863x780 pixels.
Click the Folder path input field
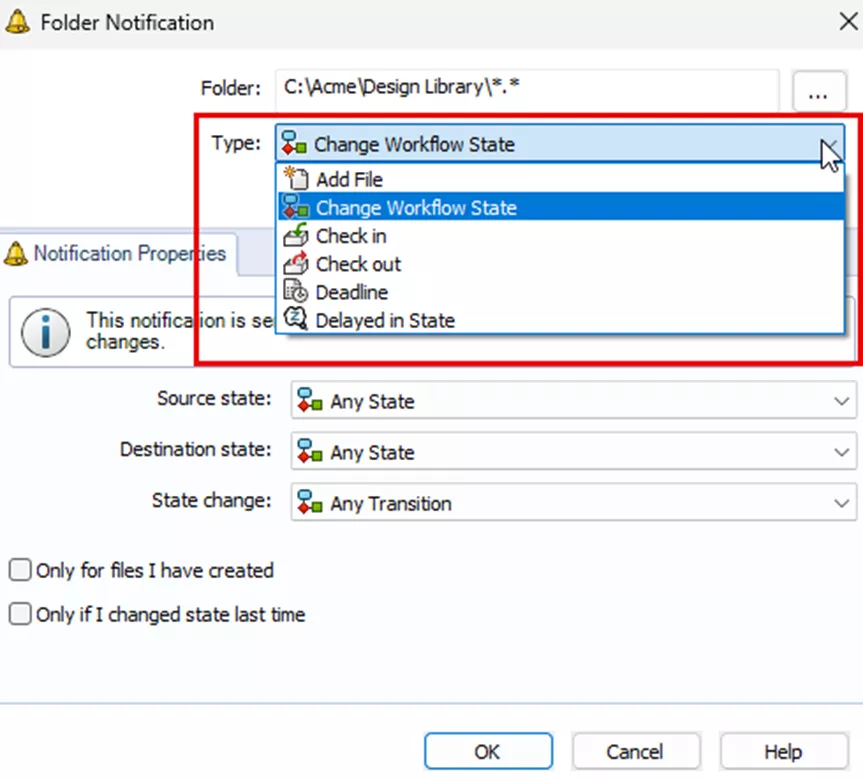[527, 88]
